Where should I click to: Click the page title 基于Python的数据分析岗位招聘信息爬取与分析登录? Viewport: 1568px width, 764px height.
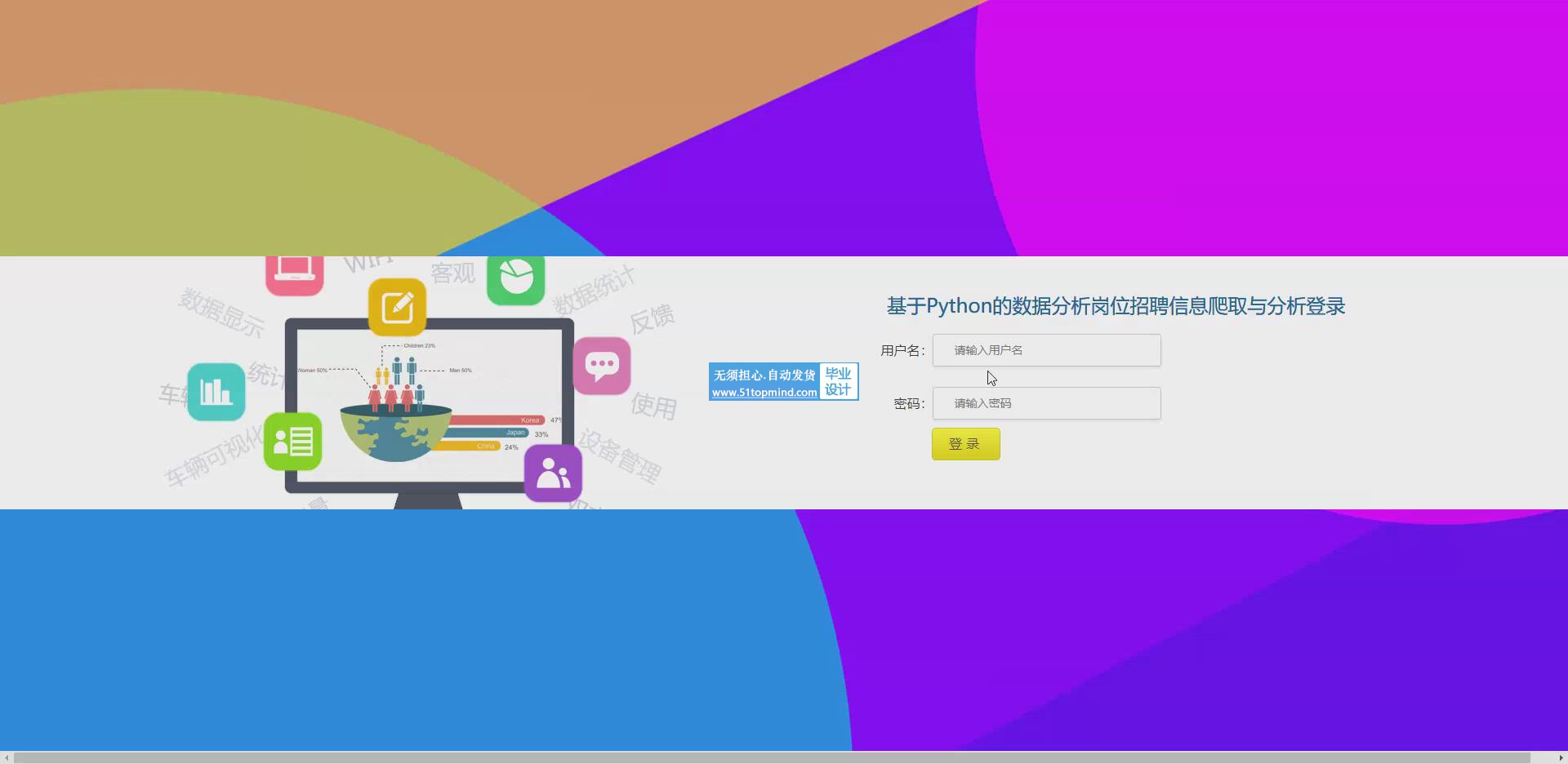(1116, 306)
